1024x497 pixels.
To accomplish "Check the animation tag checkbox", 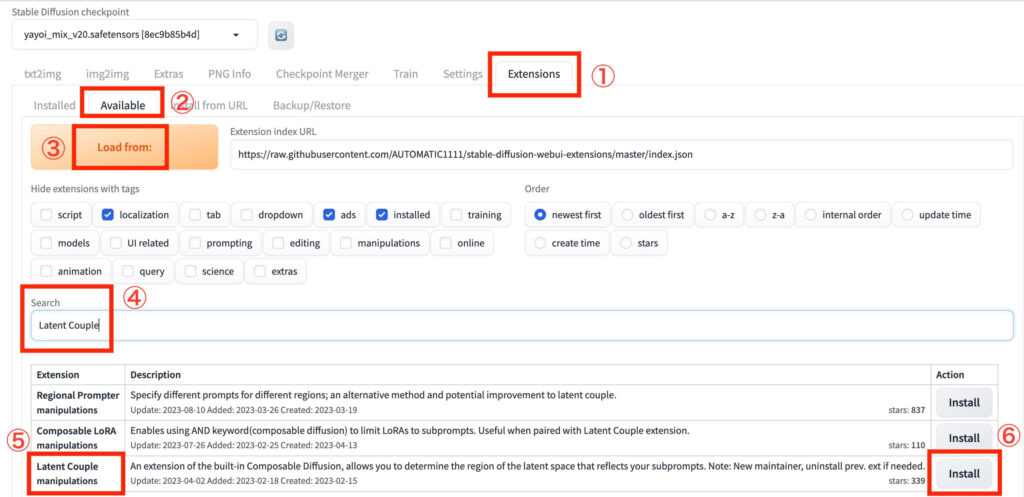I will click(x=47, y=271).
